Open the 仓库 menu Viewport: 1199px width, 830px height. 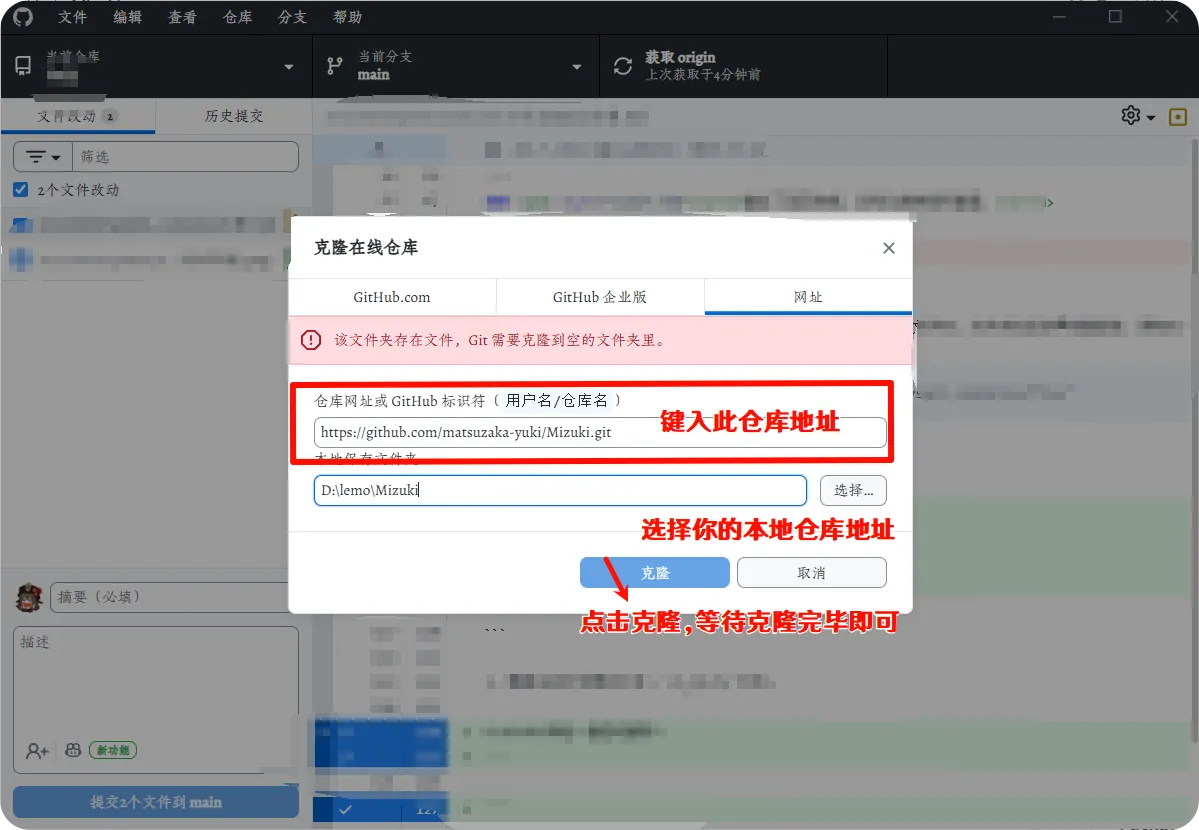pyautogui.click(x=238, y=17)
